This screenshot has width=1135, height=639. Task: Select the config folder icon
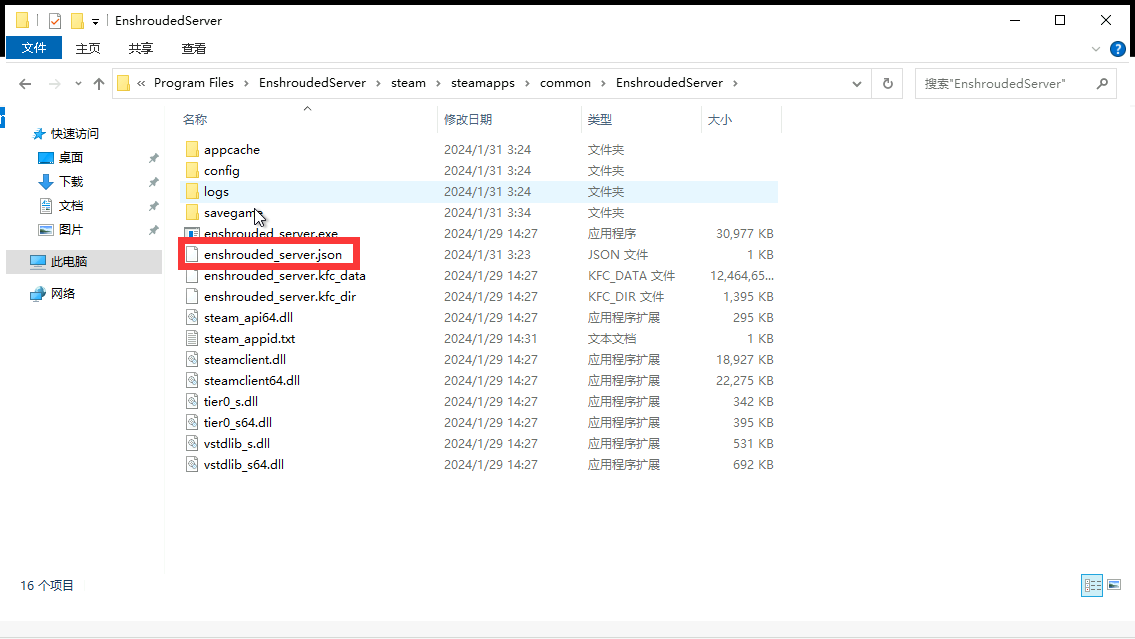(192, 171)
